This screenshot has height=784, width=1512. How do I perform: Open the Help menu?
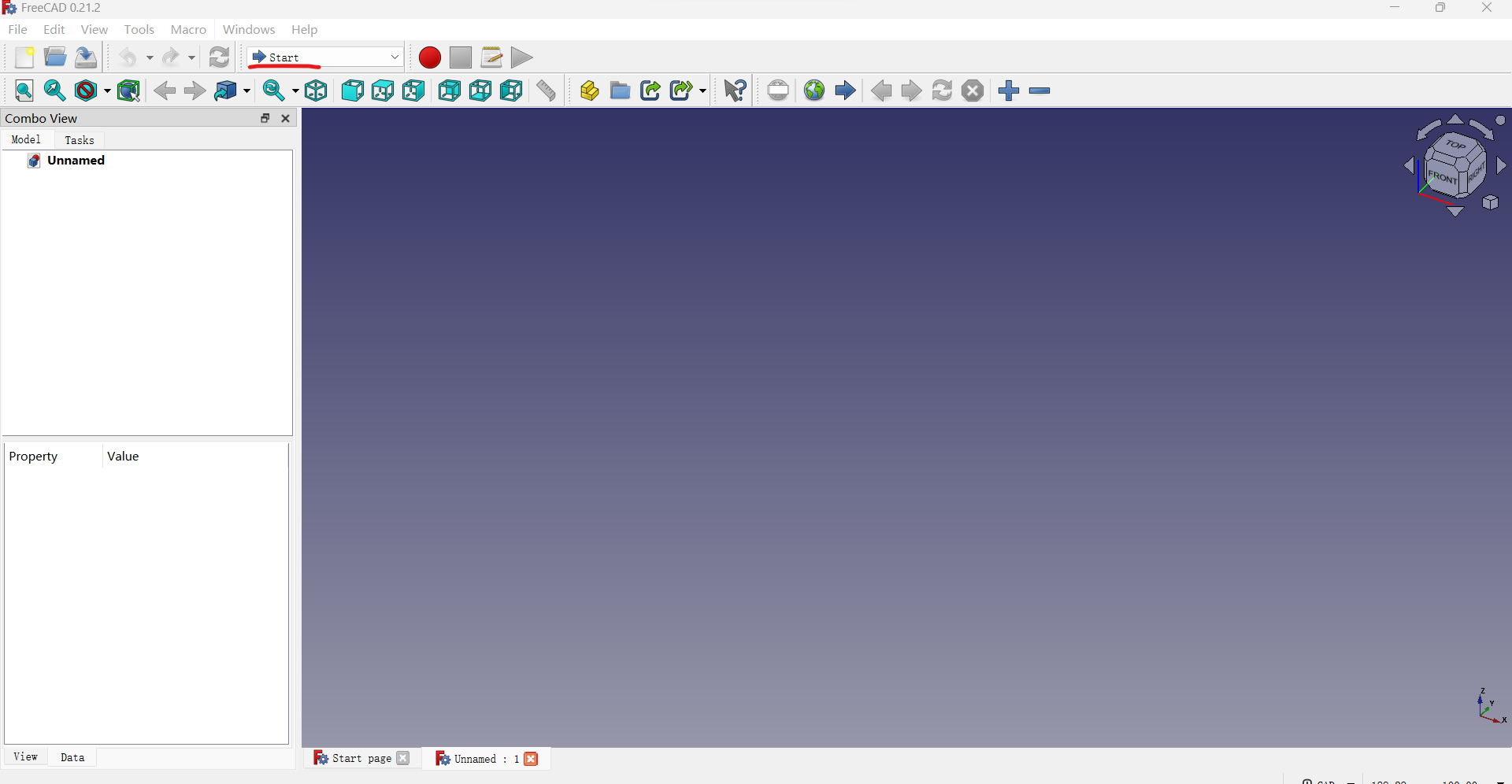click(x=305, y=29)
